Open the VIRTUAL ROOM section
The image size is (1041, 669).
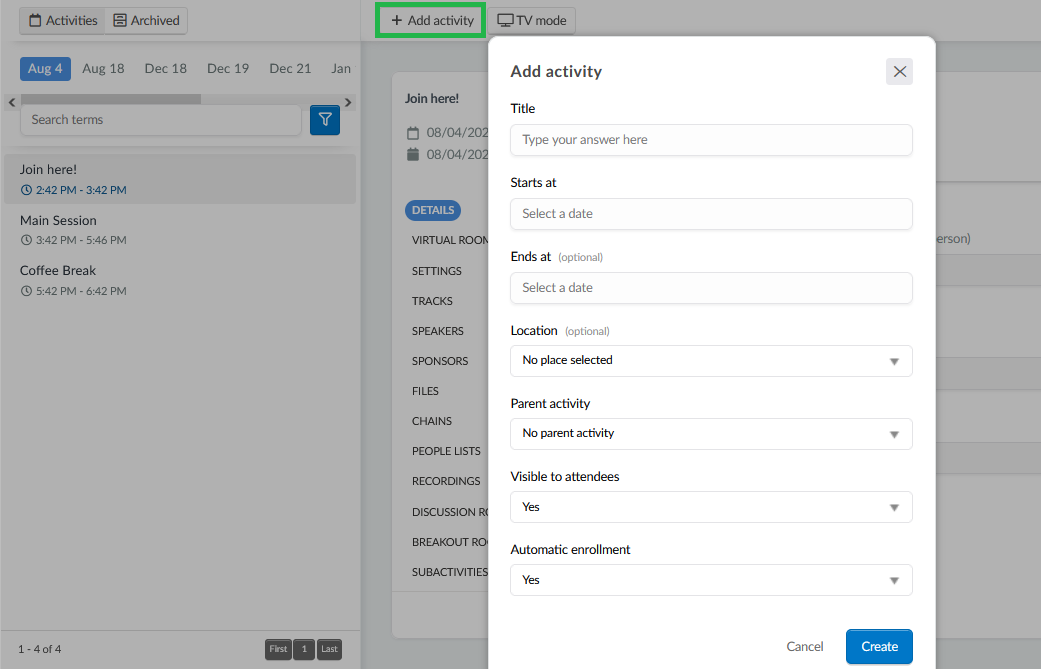point(450,240)
